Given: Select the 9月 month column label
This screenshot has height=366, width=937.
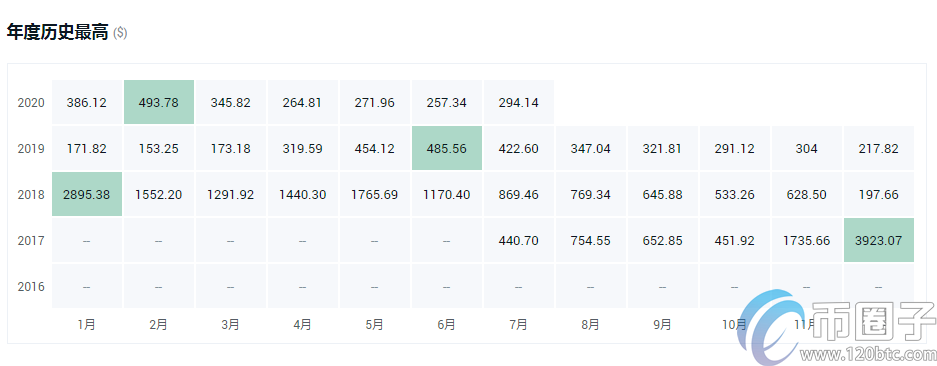Looking at the screenshot, I should pos(663,325).
